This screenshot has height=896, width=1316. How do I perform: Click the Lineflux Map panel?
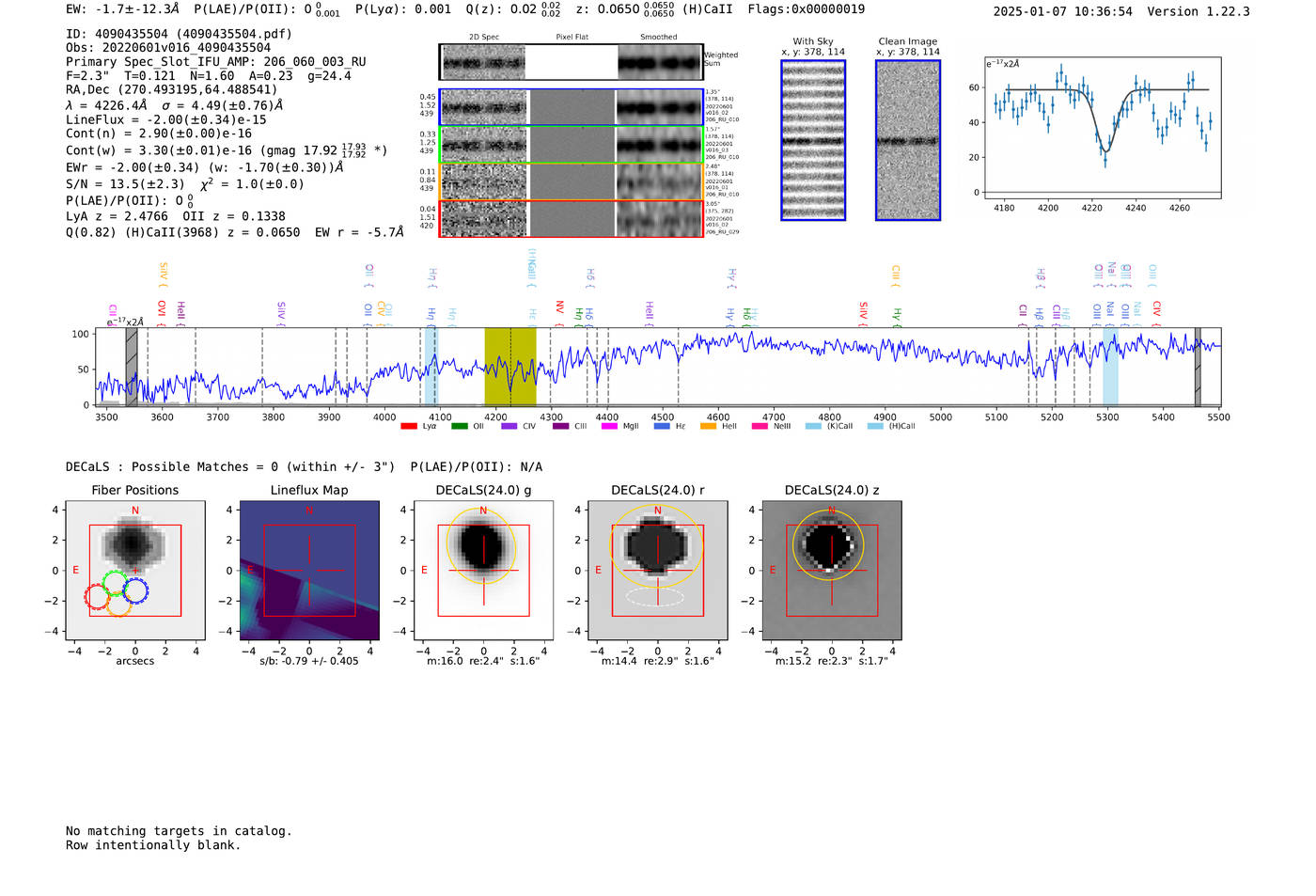[309, 570]
